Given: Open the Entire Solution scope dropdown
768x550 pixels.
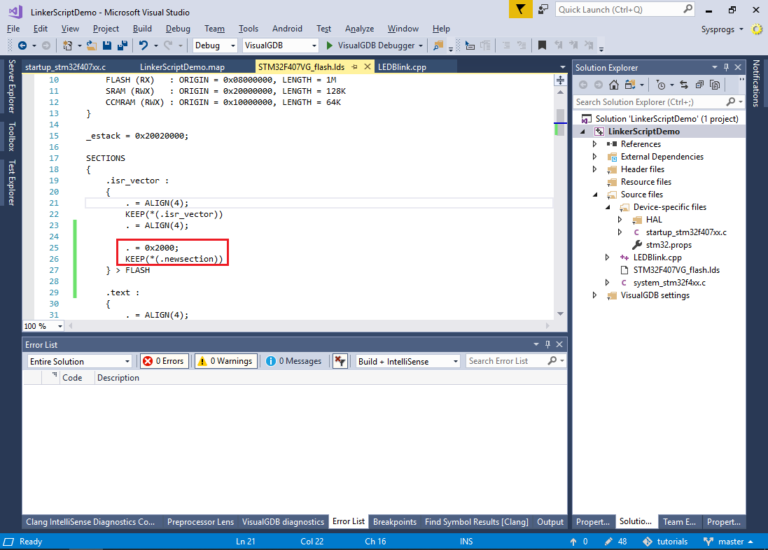Looking at the screenshot, I should point(80,361).
